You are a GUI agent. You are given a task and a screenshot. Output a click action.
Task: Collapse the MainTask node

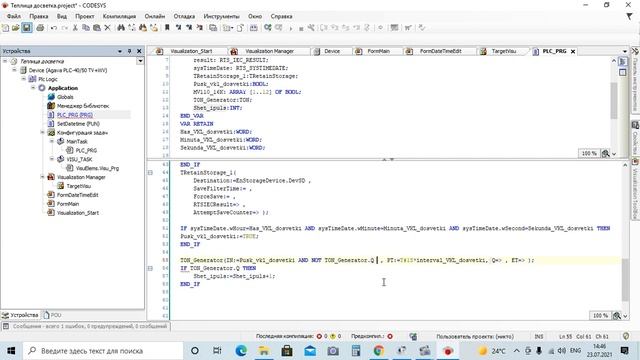point(52,141)
